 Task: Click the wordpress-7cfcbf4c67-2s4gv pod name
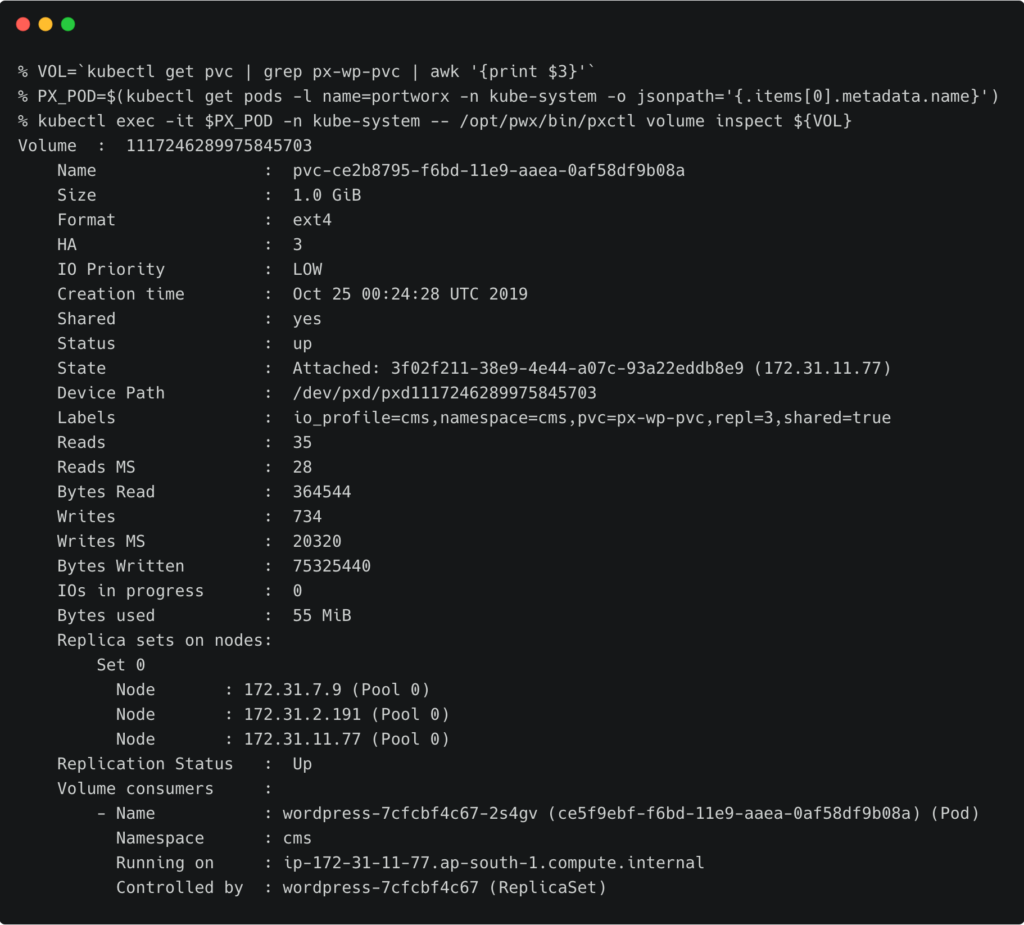pyautogui.click(x=410, y=813)
